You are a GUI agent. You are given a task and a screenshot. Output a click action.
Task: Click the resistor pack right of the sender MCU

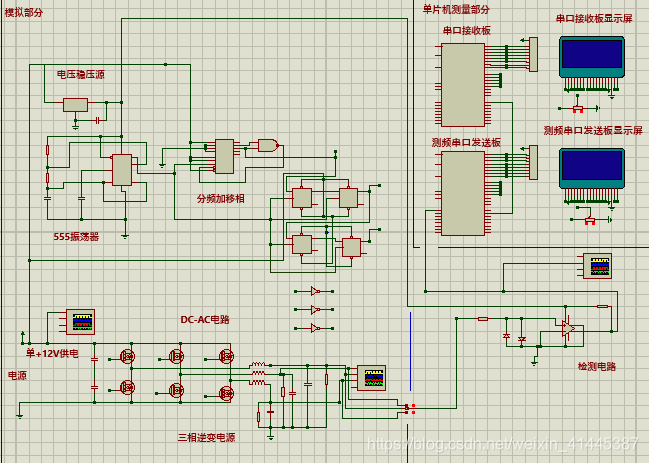click(534, 162)
